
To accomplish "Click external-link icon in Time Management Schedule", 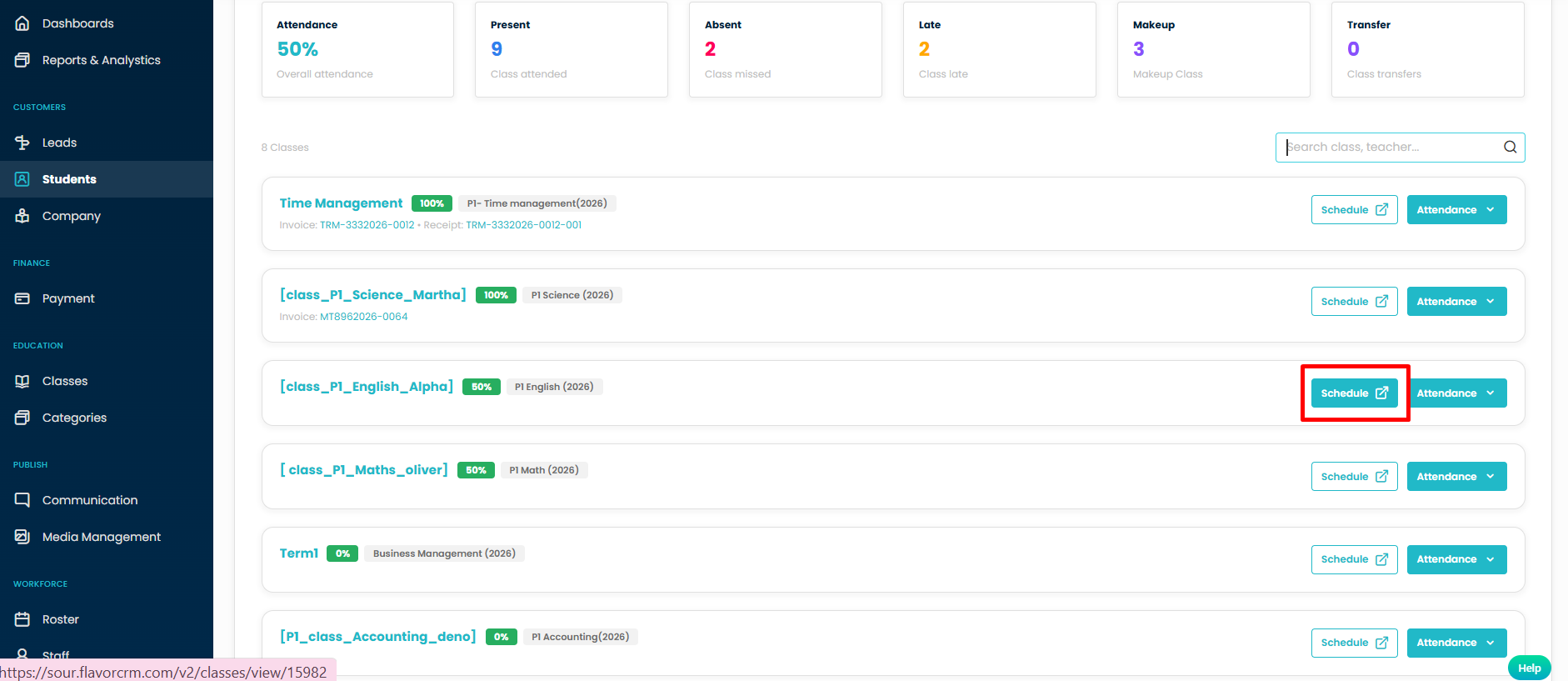I will pos(1381,210).
